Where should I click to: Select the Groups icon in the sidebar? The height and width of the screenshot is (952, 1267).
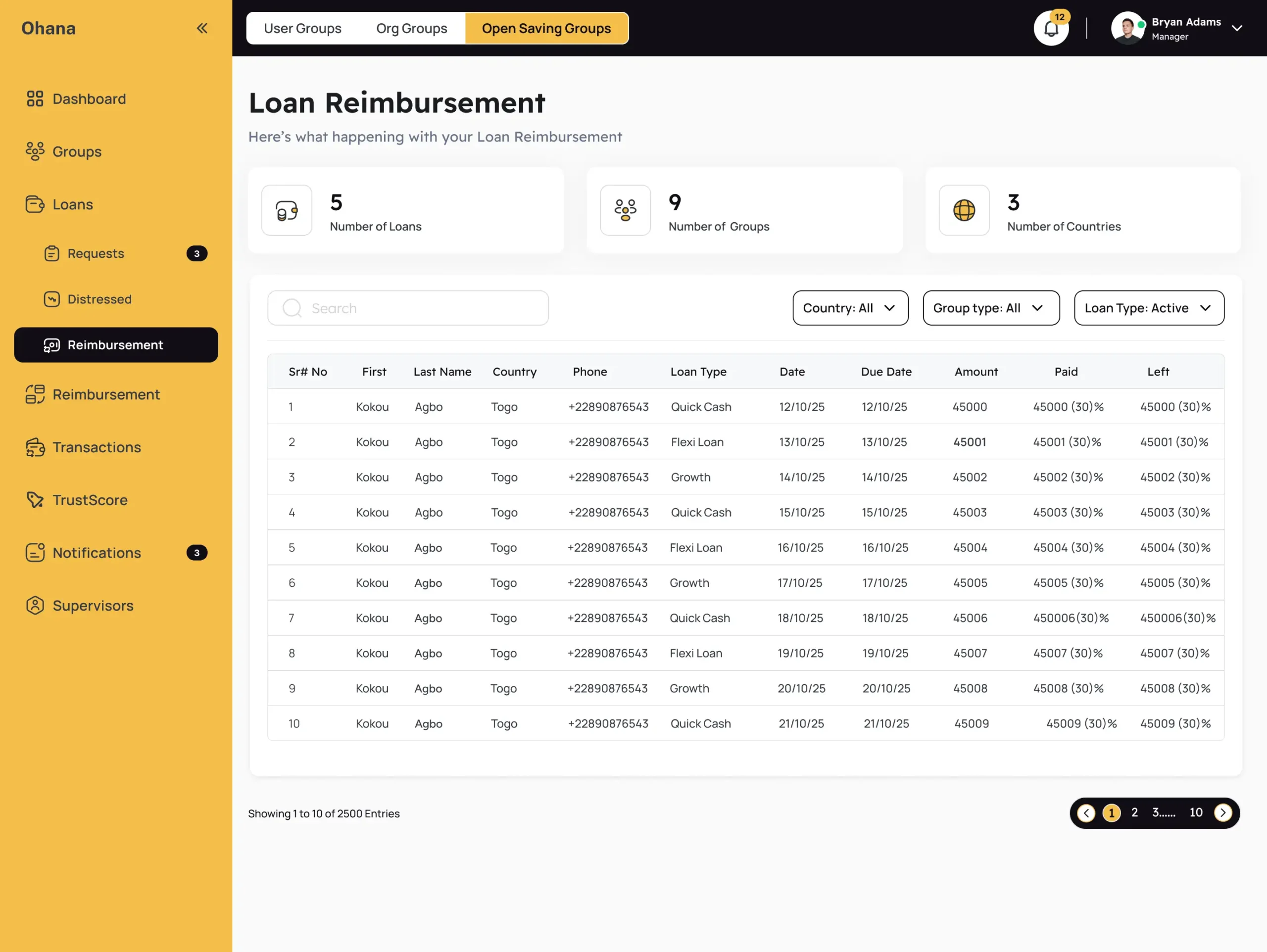pyautogui.click(x=77, y=151)
